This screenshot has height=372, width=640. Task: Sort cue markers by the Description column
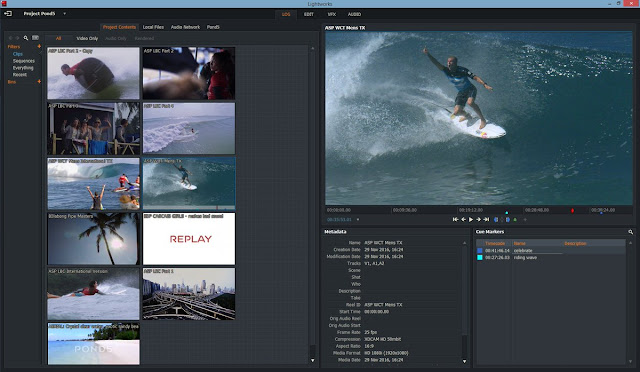575,243
